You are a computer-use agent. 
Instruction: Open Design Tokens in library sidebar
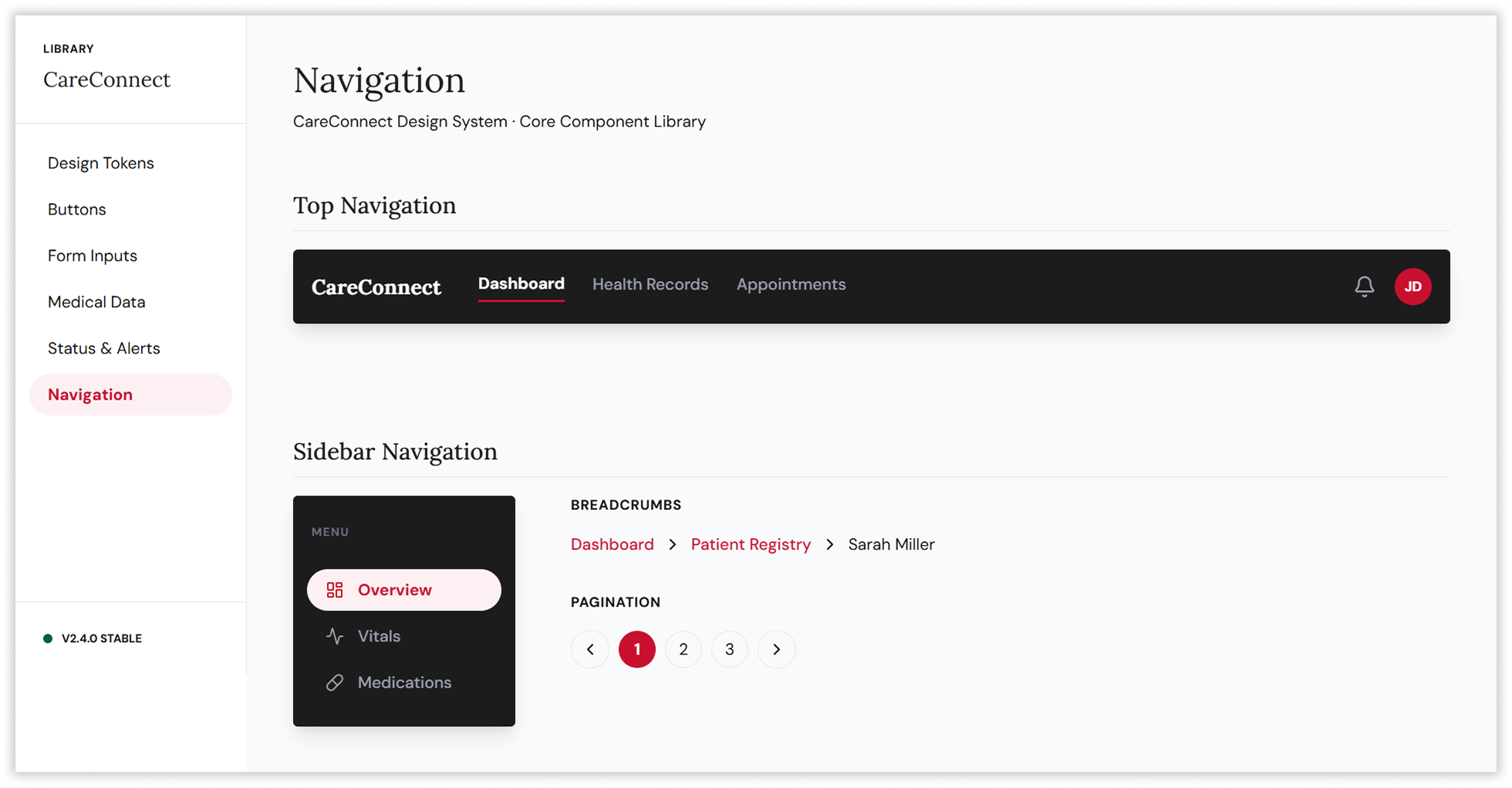tap(101, 163)
